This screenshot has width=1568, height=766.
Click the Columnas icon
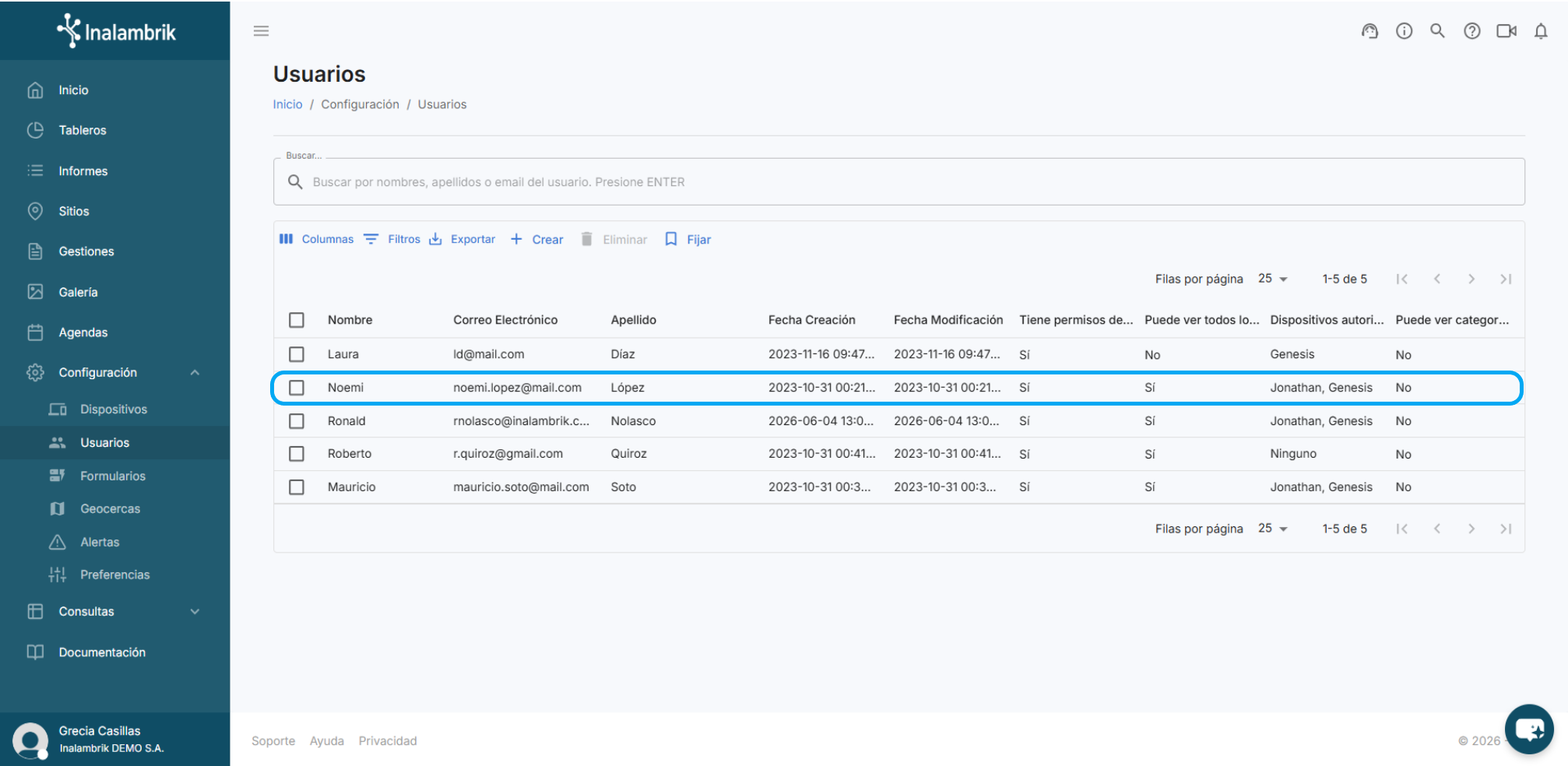pyautogui.click(x=286, y=239)
